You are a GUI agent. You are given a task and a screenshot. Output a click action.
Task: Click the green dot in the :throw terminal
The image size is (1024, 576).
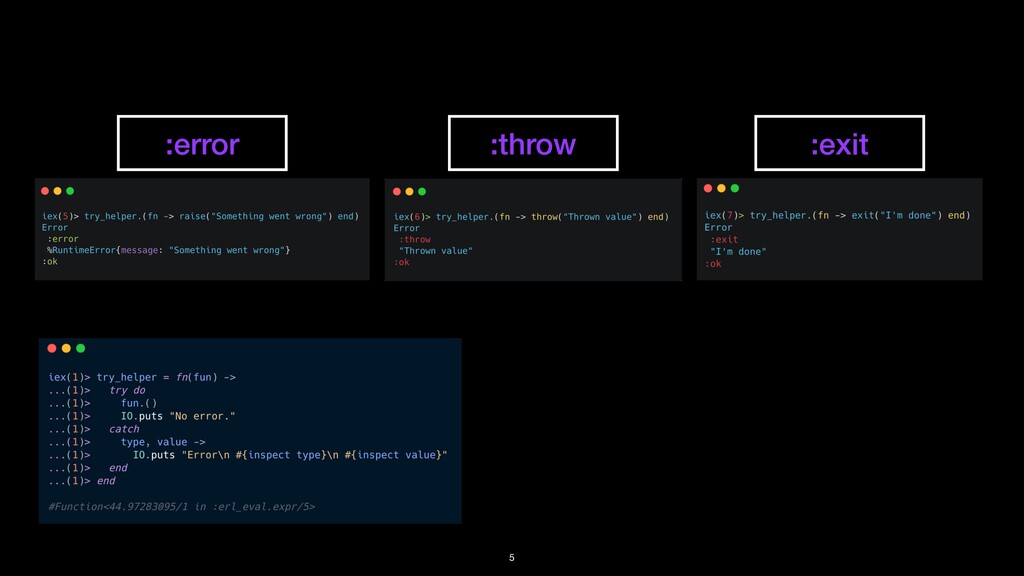point(422,191)
